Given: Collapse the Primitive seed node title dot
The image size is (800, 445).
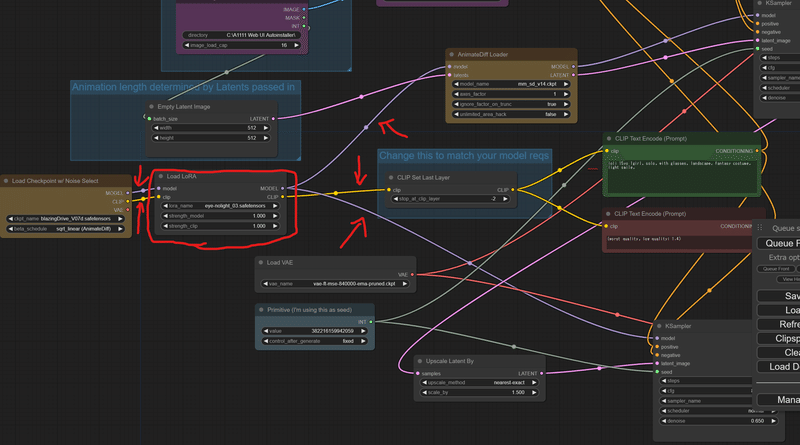Looking at the screenshot, I should pyautogui.click(x=261, y=310).
